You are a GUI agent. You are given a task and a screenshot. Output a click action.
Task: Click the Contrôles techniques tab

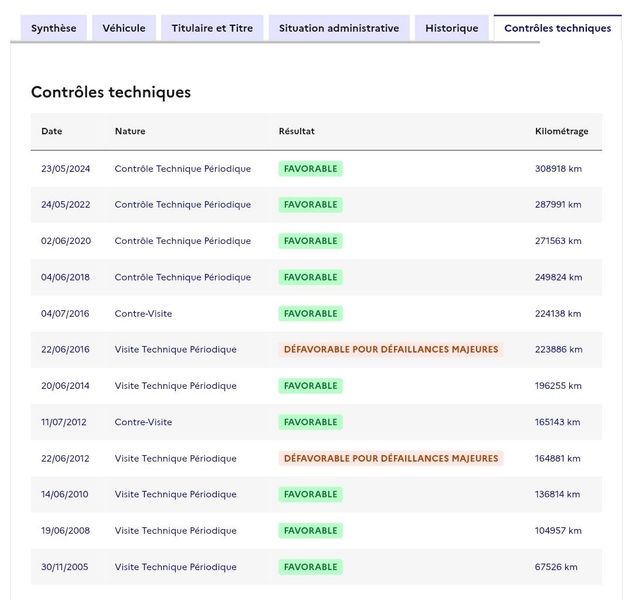(x=558, y=28)
